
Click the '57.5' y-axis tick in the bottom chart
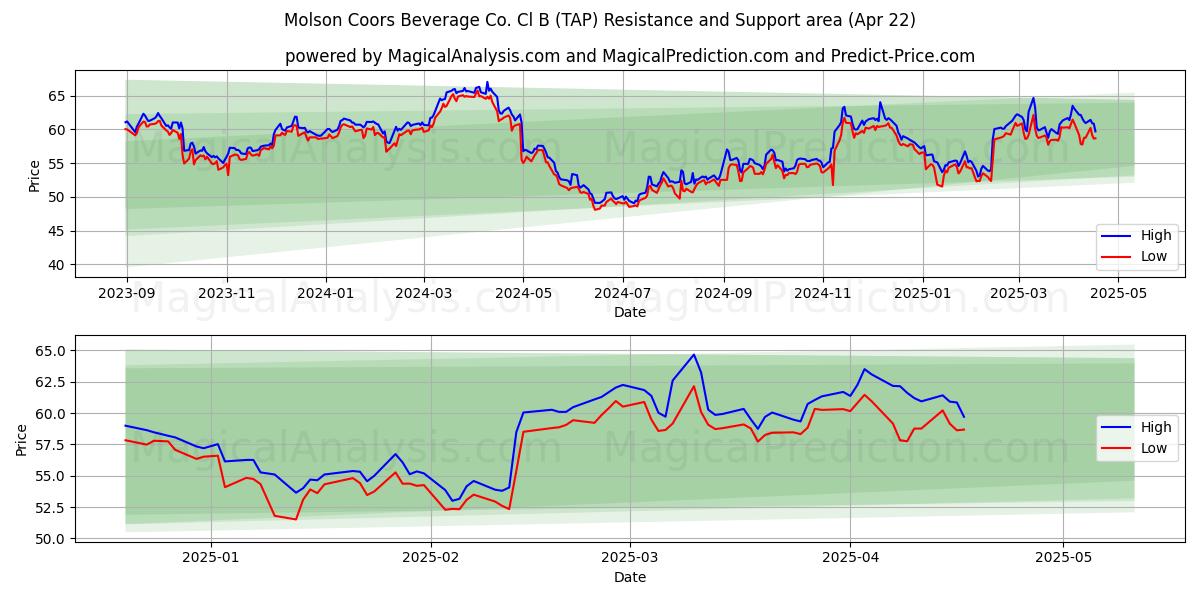click(x=50, y=445)
